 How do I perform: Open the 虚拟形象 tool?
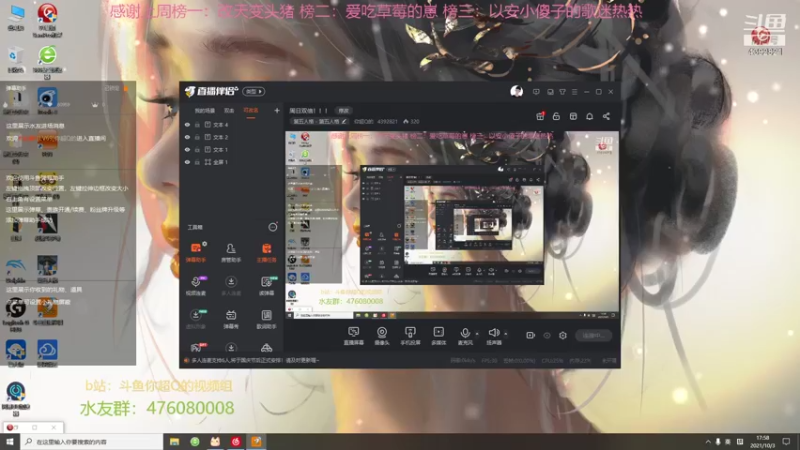[196, 319]
